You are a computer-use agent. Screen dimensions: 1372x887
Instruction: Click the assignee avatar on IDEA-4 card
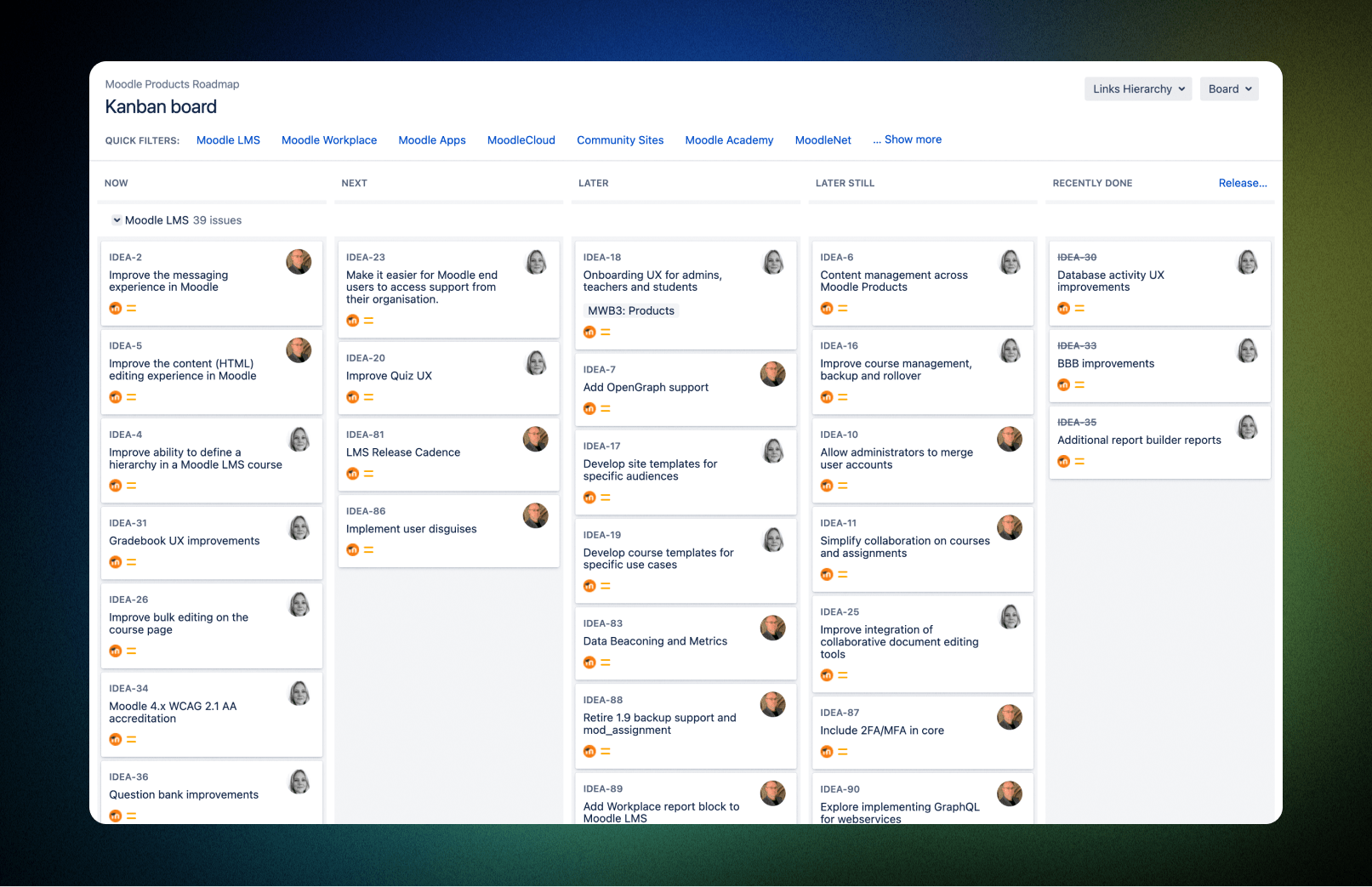(299, 440)
